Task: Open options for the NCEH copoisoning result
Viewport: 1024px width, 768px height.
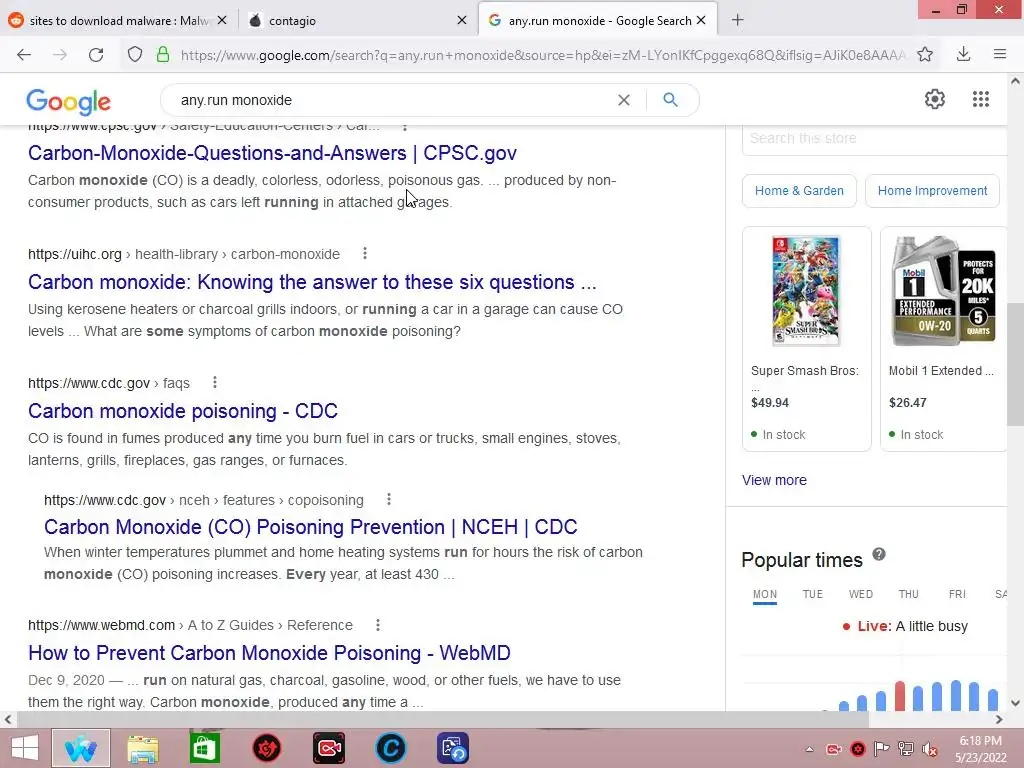Action: point(389,500)
